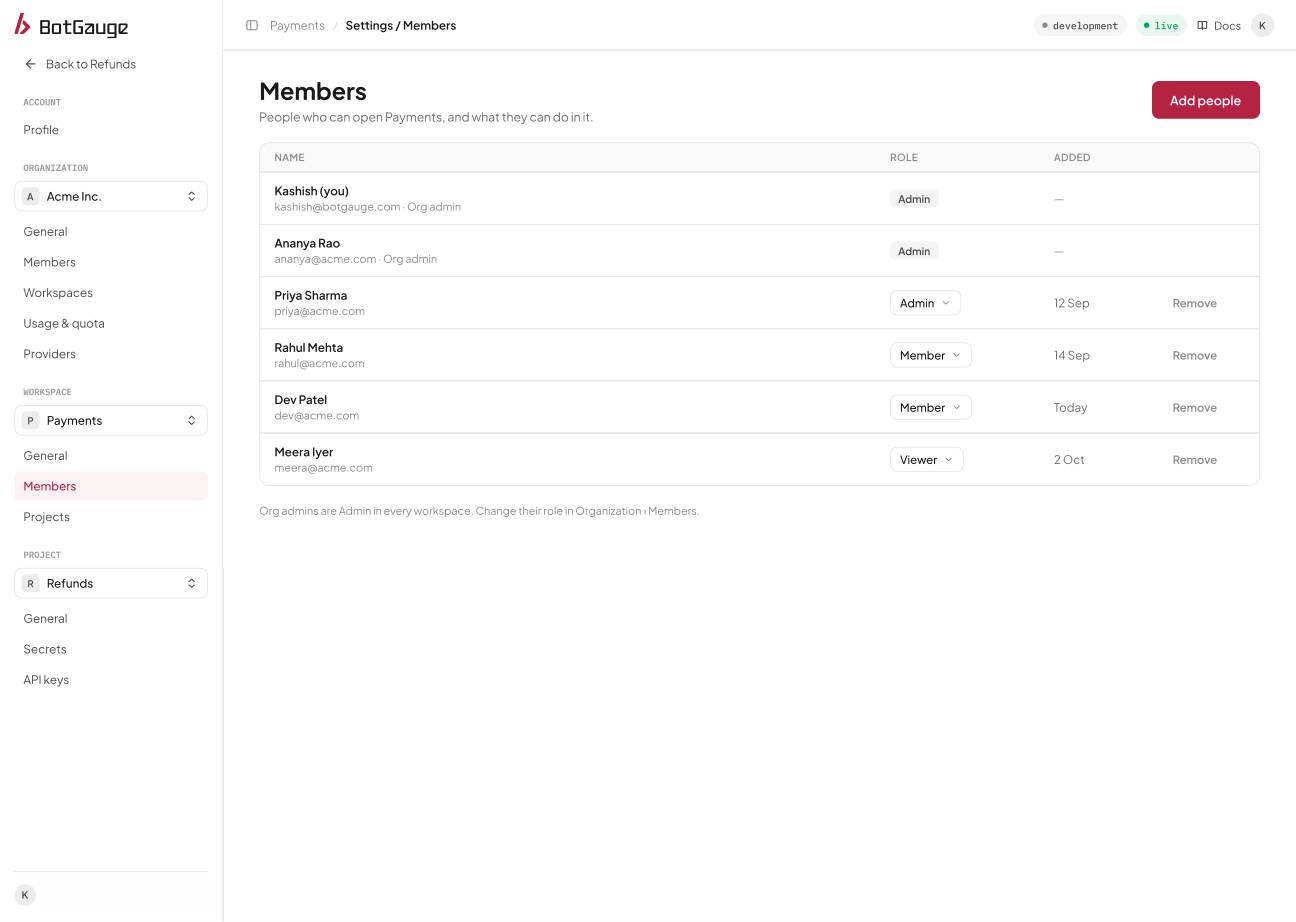Image resolution: width=1296 pixels, height=922 pixels.
Task: Open Priya Sharma's Admin role dropdown
Action: (x=925, y=303)
